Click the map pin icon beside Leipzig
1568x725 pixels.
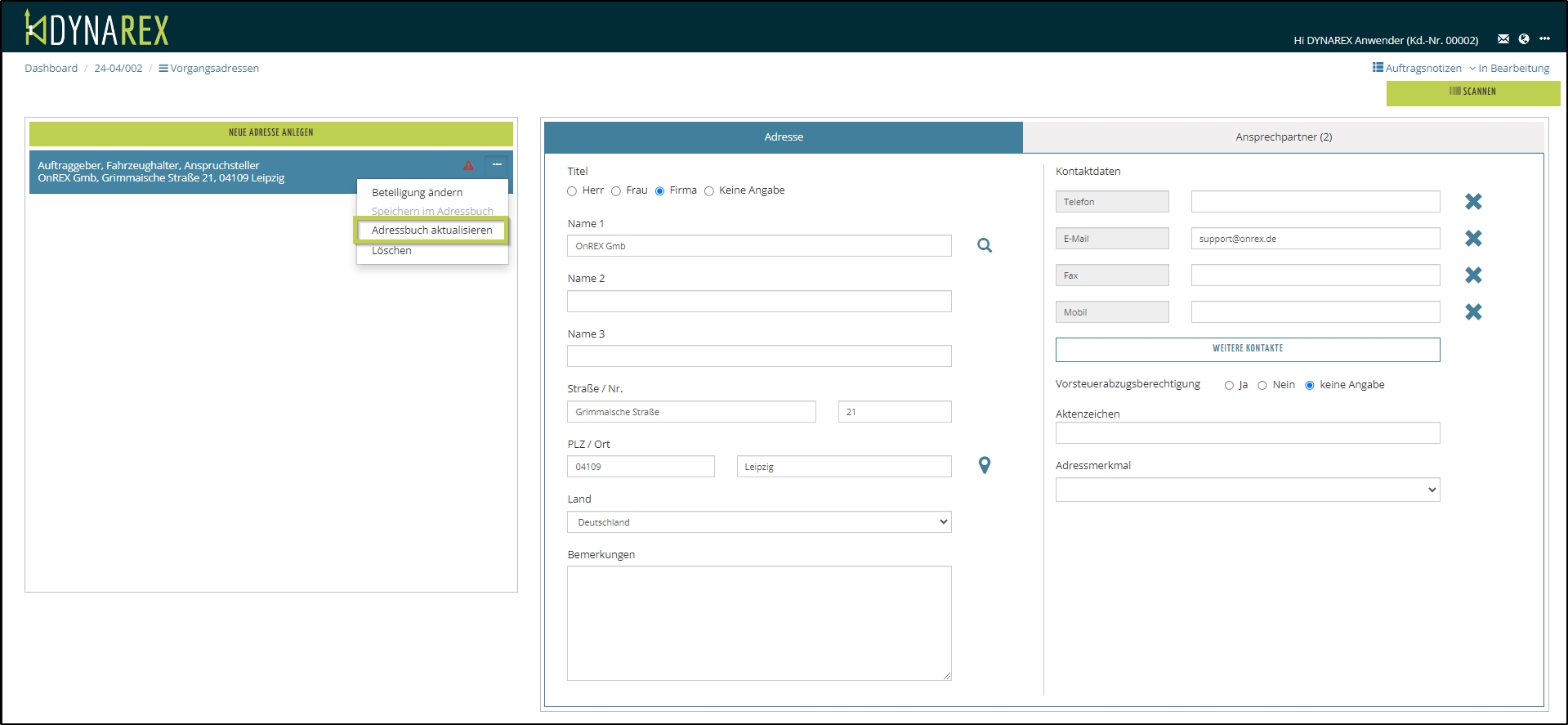click(985, 465)
